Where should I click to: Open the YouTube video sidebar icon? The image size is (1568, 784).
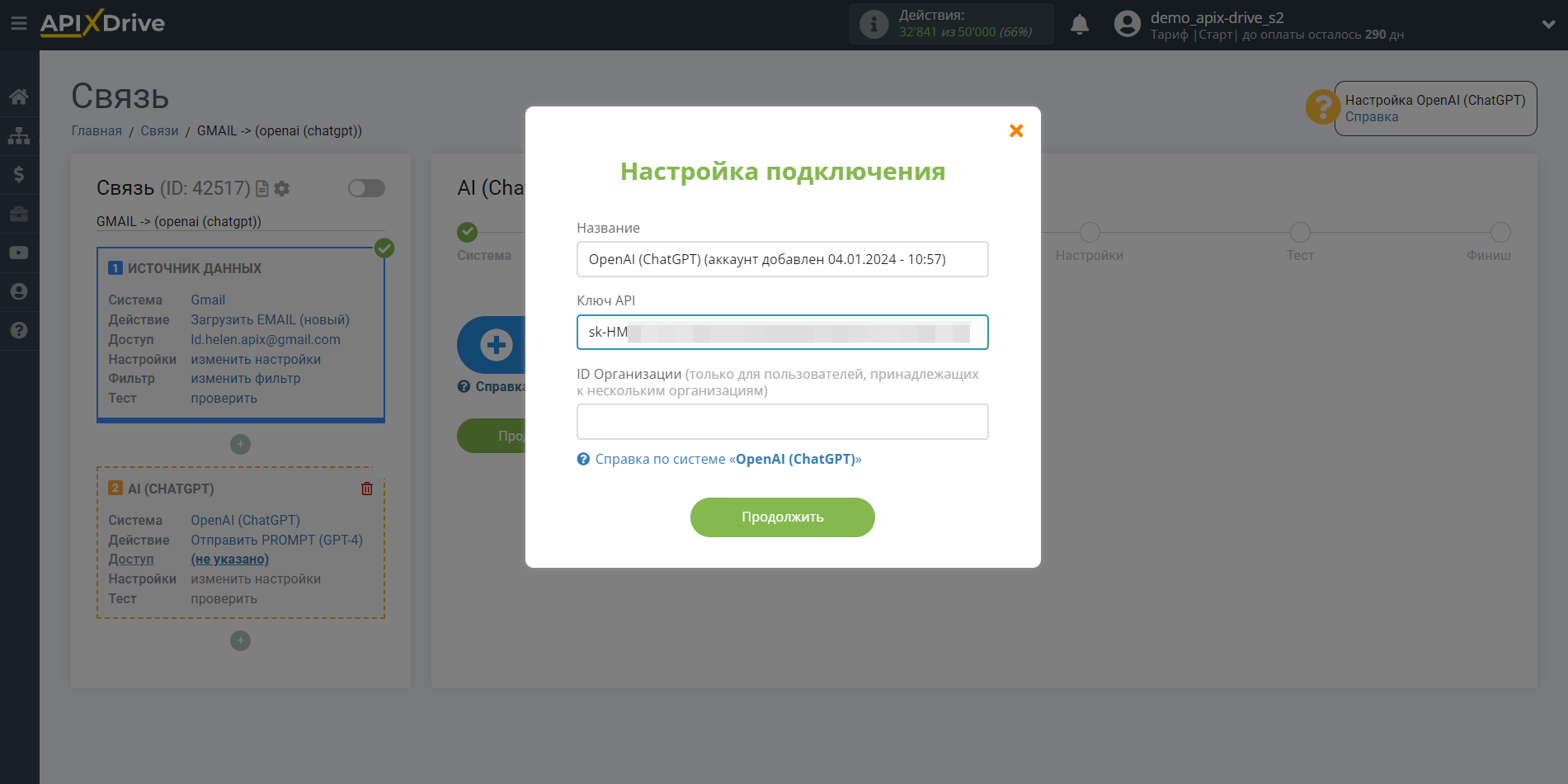point(19,253)
